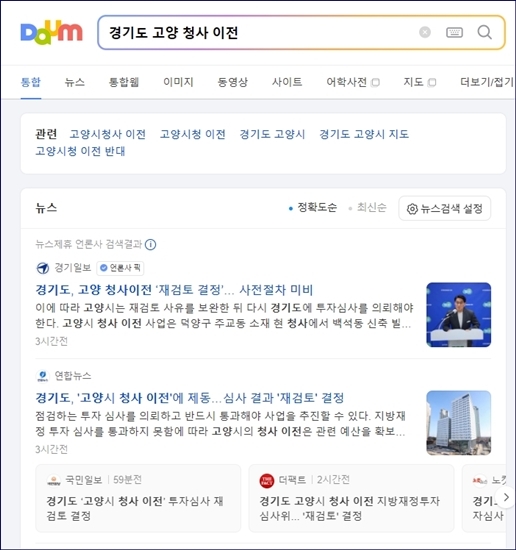Open building thumbnail of 연합뉴스 article
Image resolution: width=516 pixels, height=550 pixels.
(x=458, y=423)
